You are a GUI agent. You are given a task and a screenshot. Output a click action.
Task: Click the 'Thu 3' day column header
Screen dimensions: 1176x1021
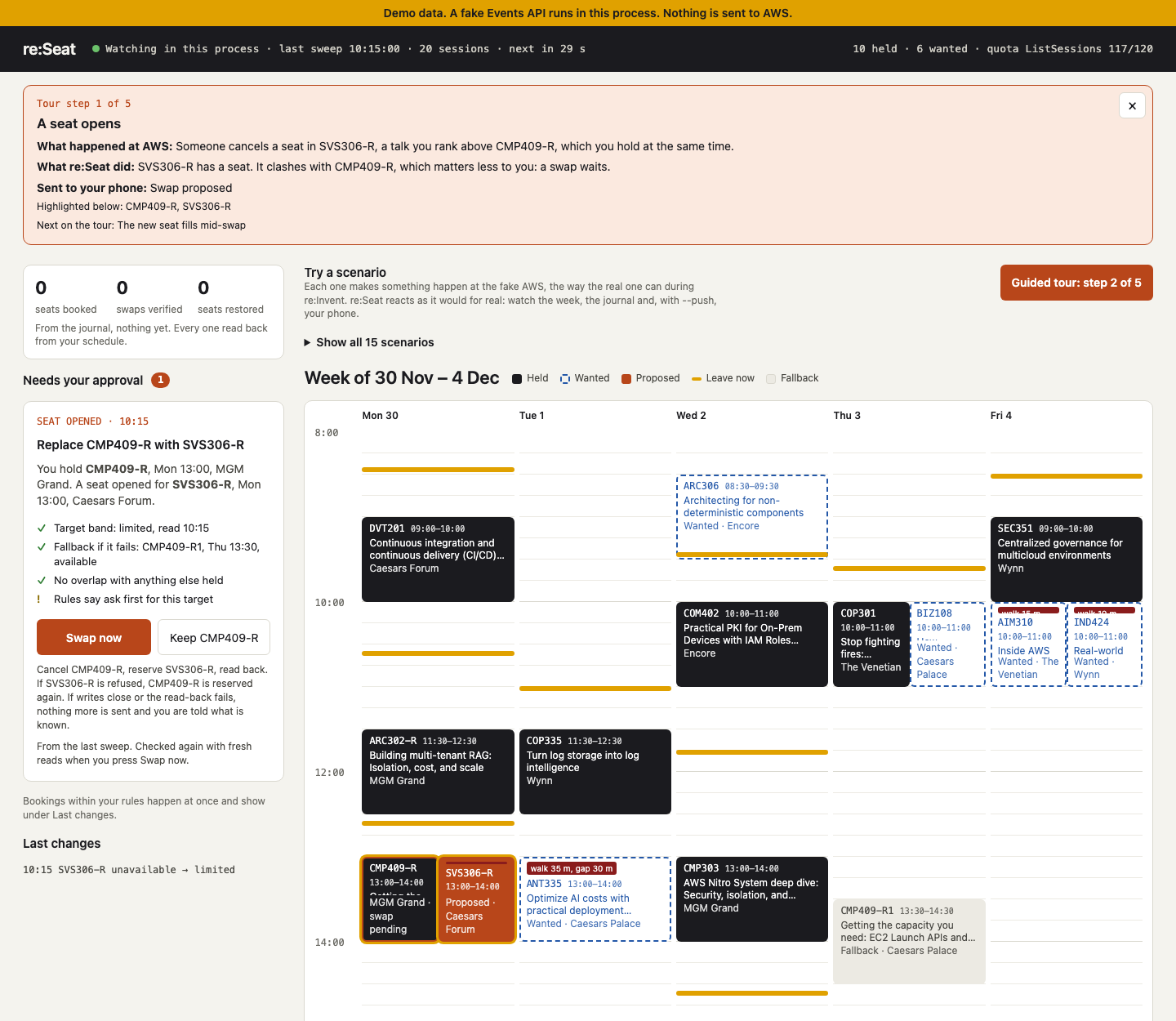(847, 416)
